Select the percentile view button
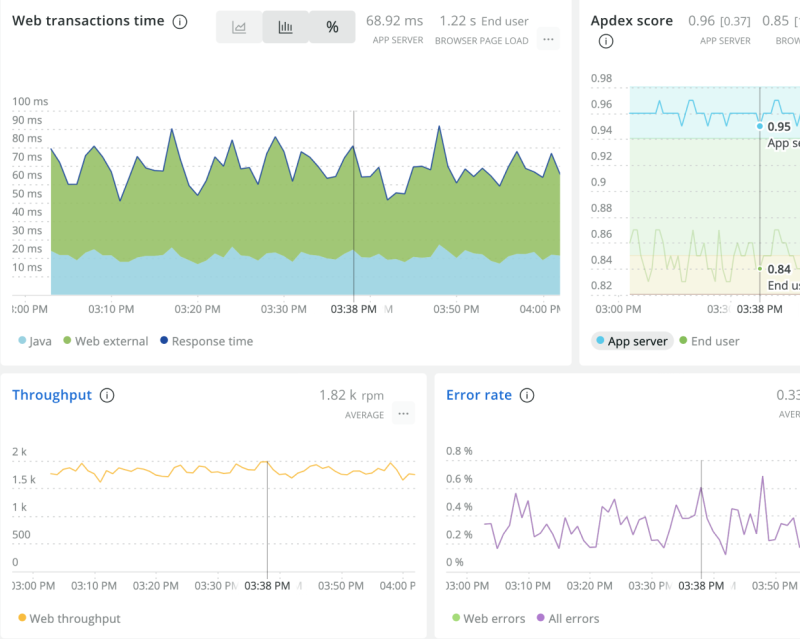The height and width of the screenshot is (639, 800). pos(332,28)
